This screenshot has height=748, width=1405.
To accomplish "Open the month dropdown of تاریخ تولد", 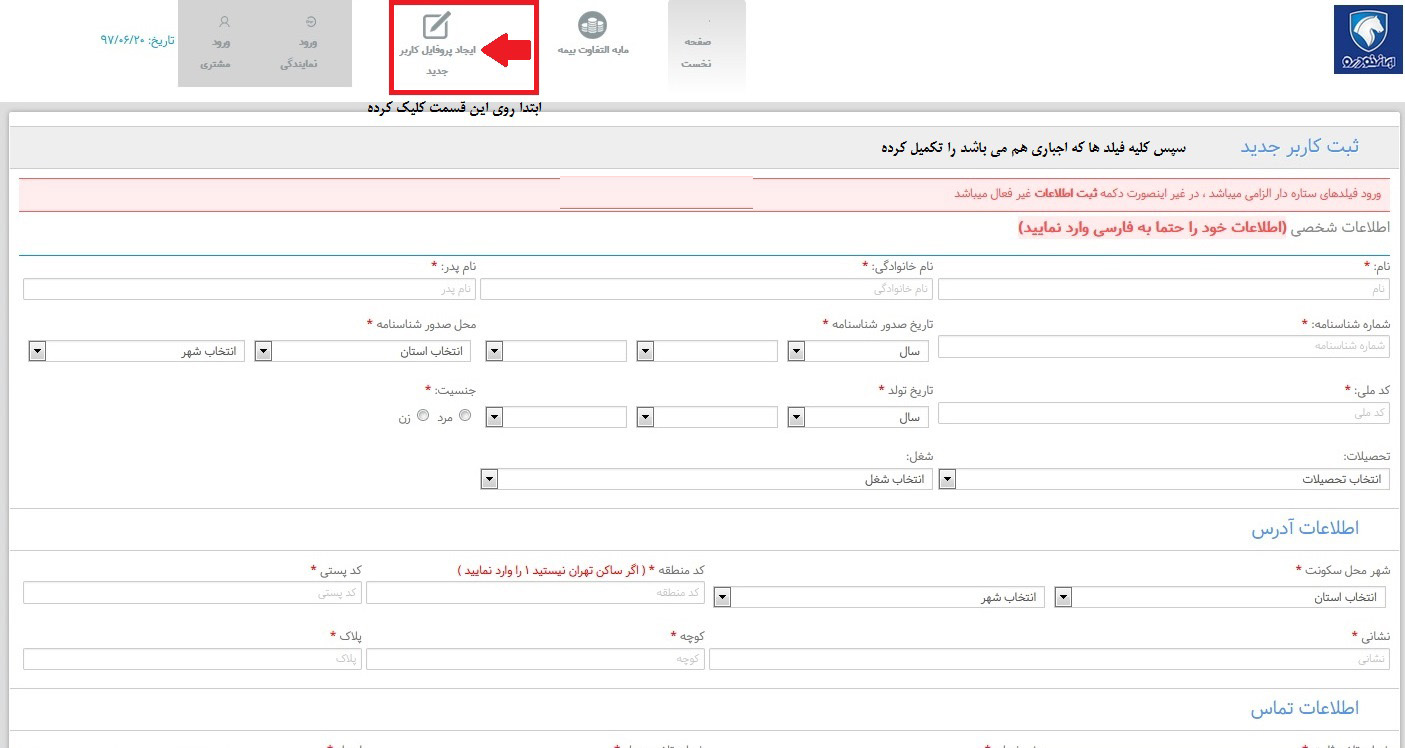I will pos(708,417).
